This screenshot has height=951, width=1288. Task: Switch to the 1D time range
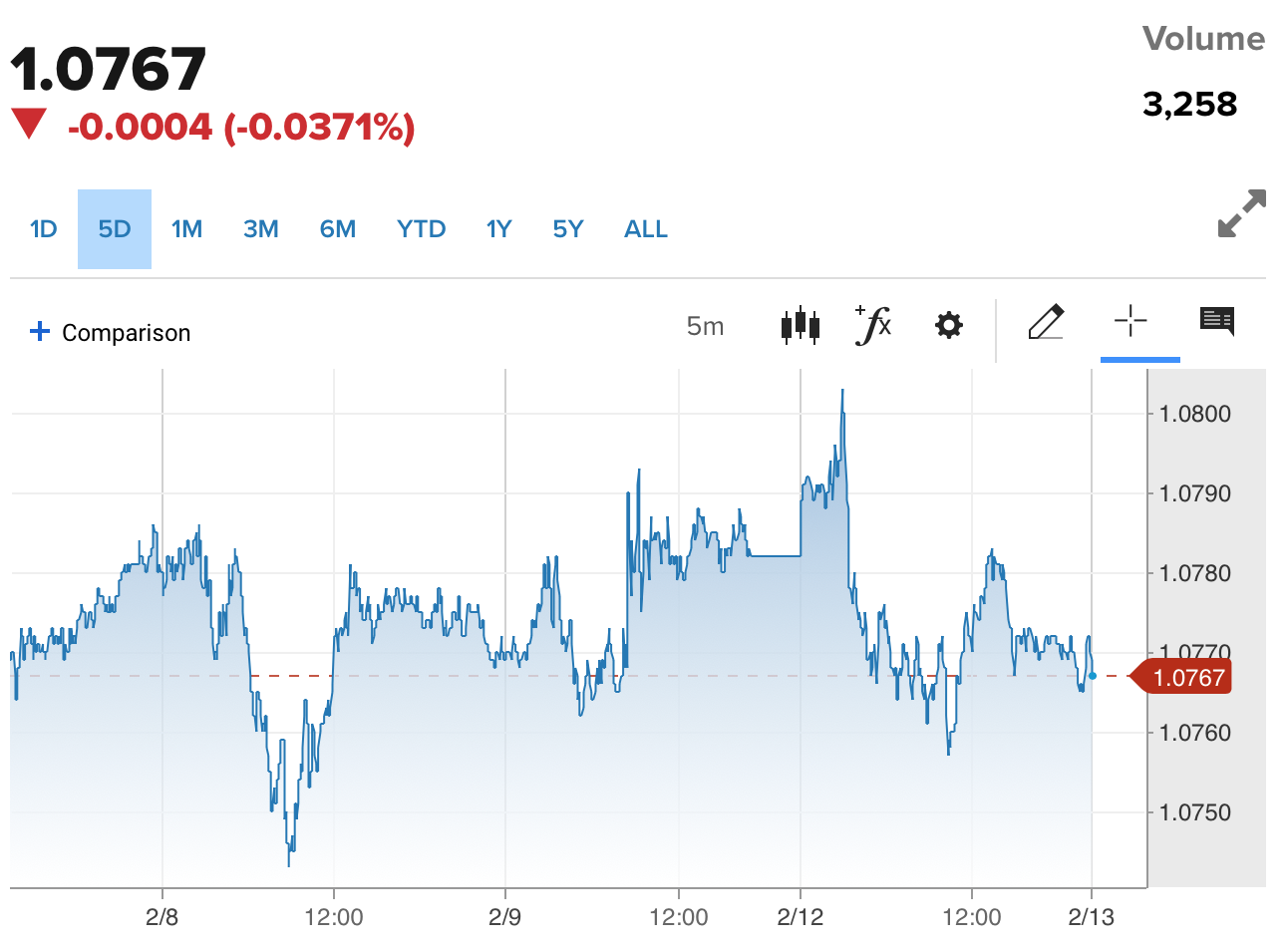click(44, 229)
